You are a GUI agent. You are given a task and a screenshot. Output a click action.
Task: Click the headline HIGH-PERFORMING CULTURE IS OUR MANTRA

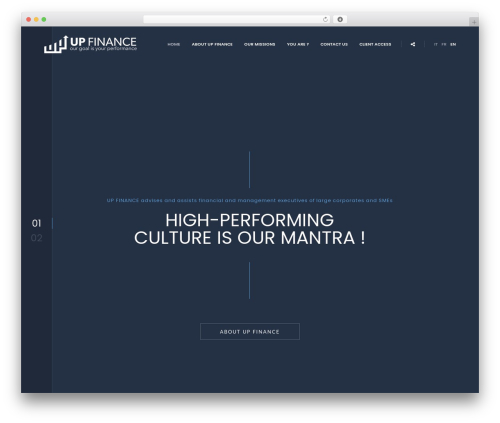tap(250, 229)
